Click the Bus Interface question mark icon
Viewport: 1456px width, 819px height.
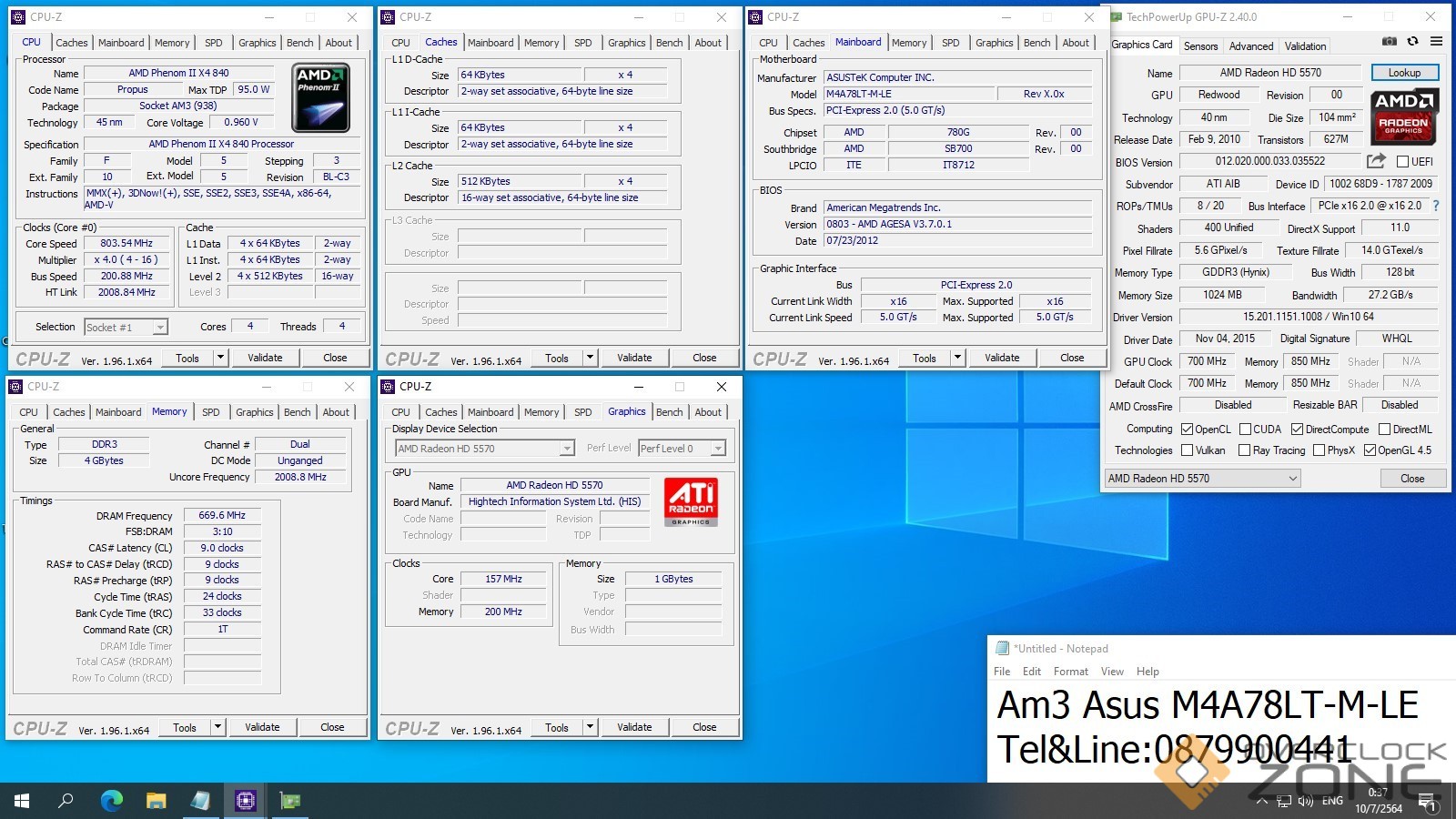pyautogui.click(x=1436, y=206)
